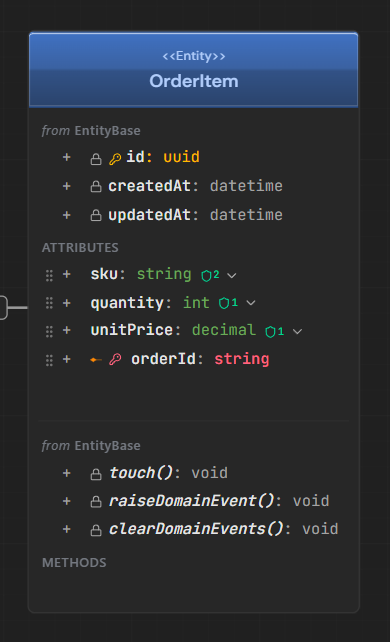Click the plus visibility marker before updatedAt

(x=67, y=215)
